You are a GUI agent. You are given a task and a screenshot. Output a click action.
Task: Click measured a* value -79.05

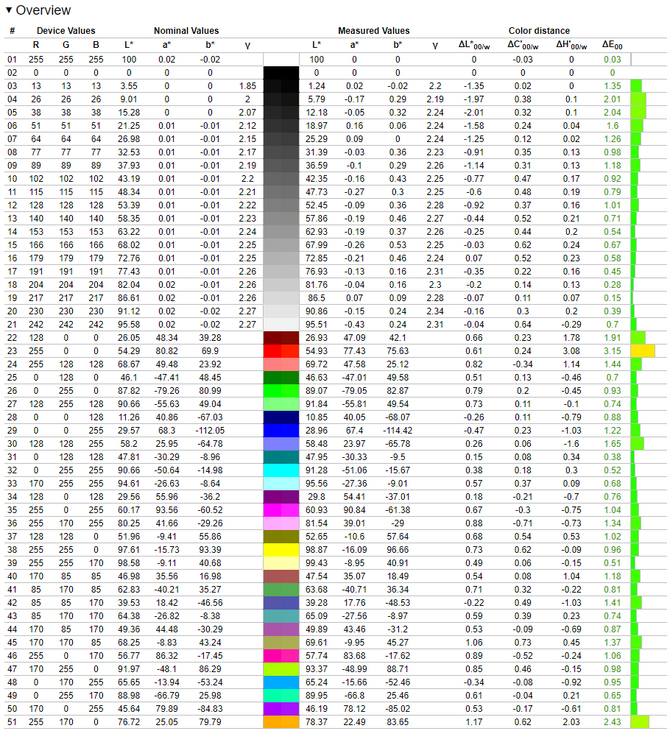pos(354,391)
